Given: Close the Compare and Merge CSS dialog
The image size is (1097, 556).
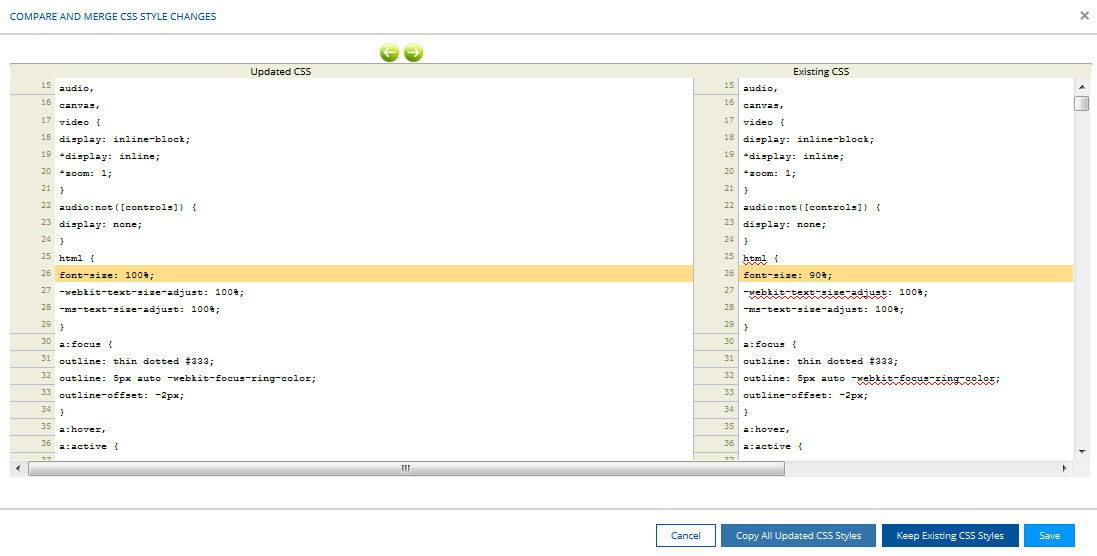Looking at the screenshot, I should 1085,16.
